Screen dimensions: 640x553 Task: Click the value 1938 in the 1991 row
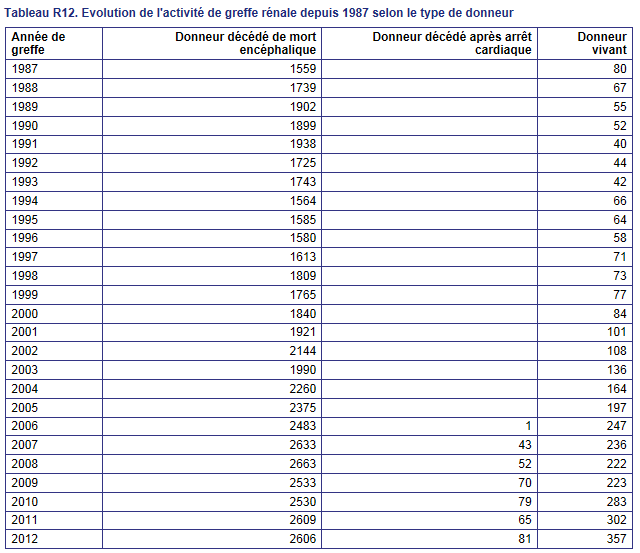(303, 144)
